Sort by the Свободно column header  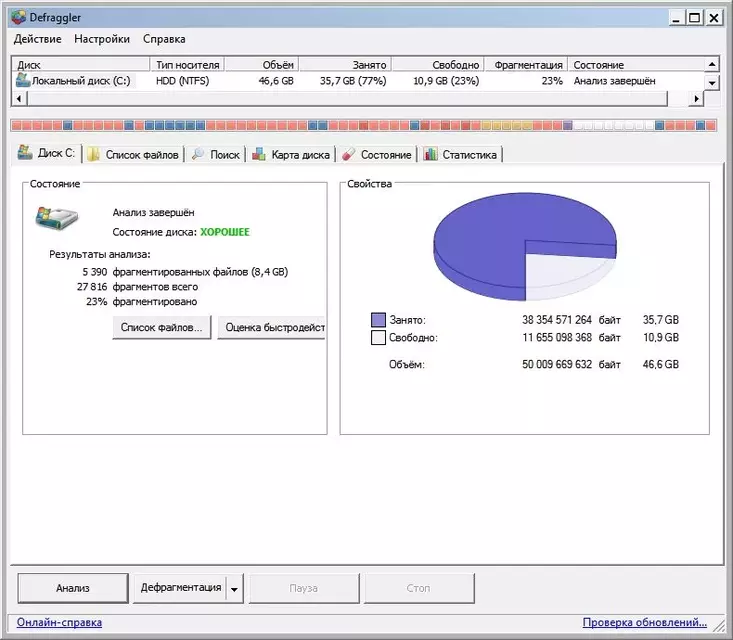click(438, 65)
